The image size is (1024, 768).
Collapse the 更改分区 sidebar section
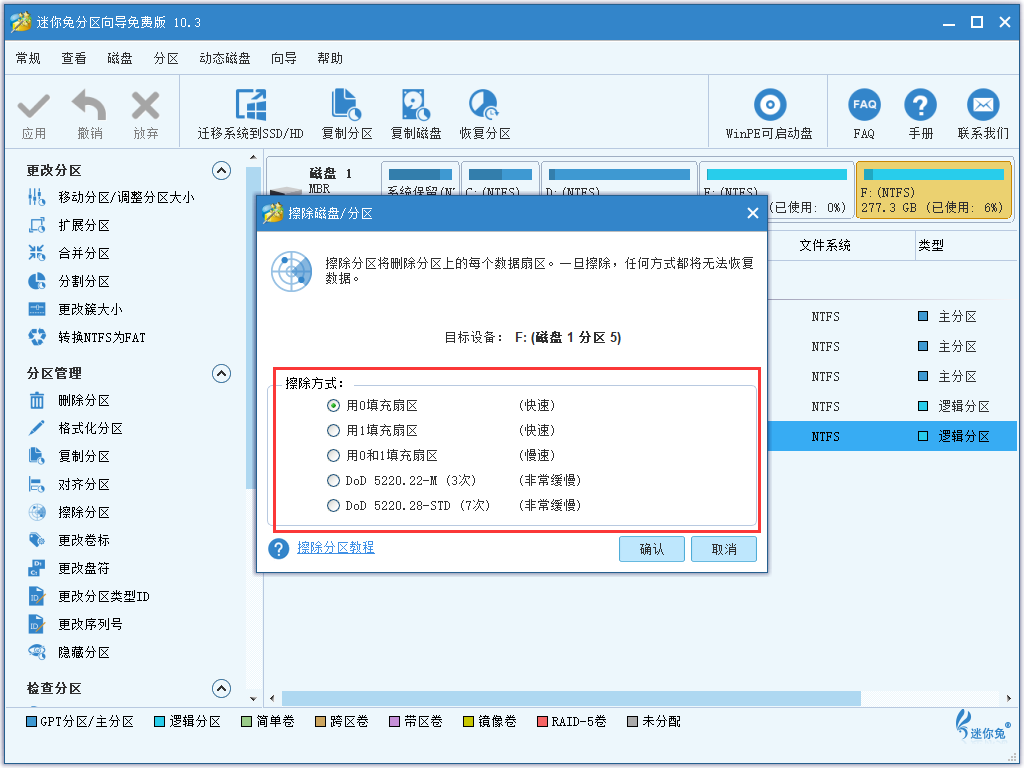pyautogui.click(x=221, y=171)
